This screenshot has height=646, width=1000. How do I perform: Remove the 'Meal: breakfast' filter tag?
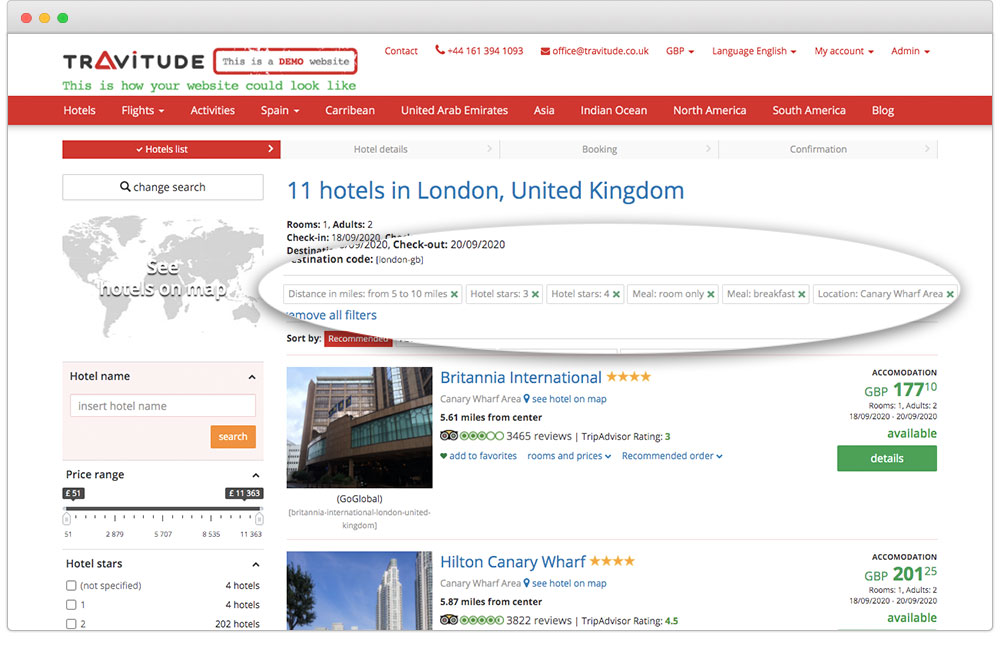tap(802, 295)
